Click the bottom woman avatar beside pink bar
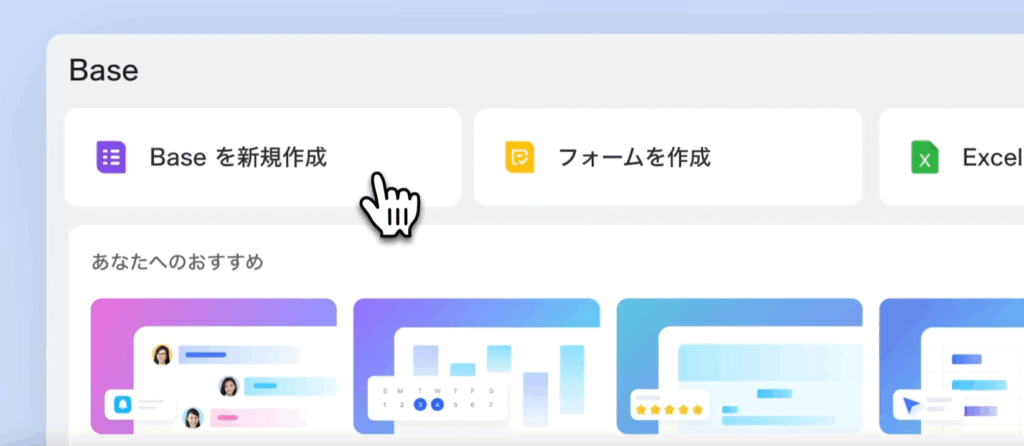 pyautogui.click(x=193, y=417)
